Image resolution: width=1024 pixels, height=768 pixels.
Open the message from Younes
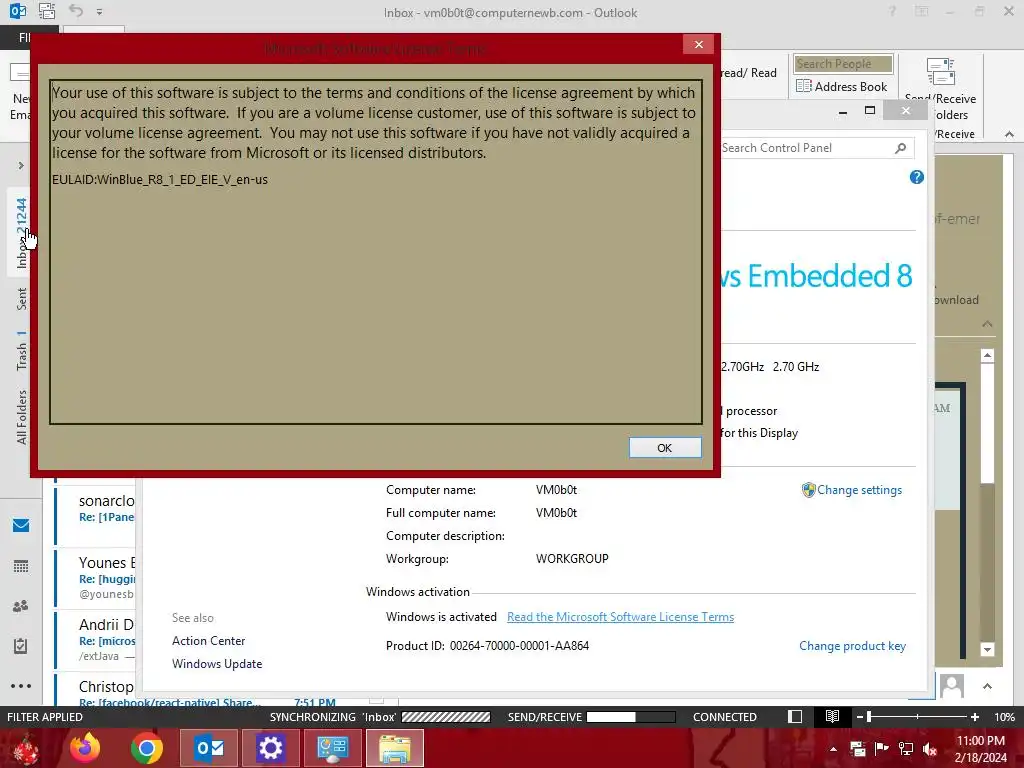(x=97, y=577)
